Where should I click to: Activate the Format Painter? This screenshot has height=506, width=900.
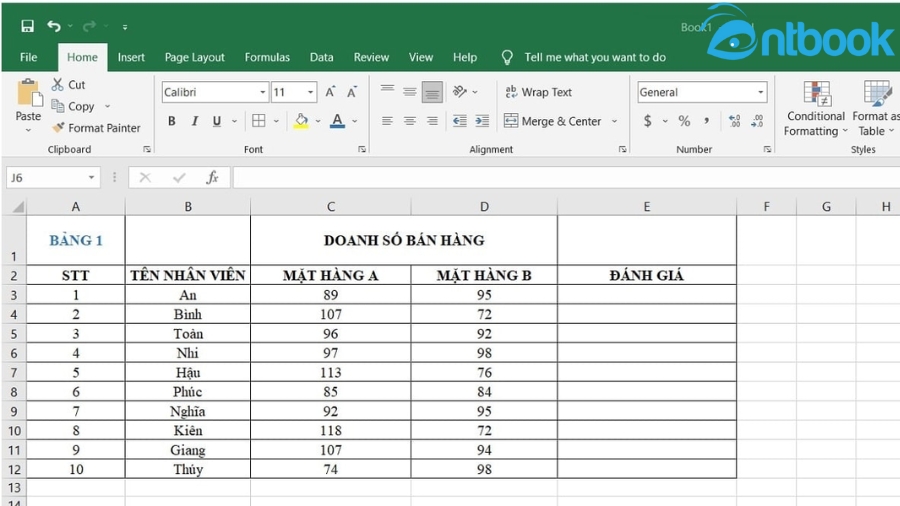point(96,128)
